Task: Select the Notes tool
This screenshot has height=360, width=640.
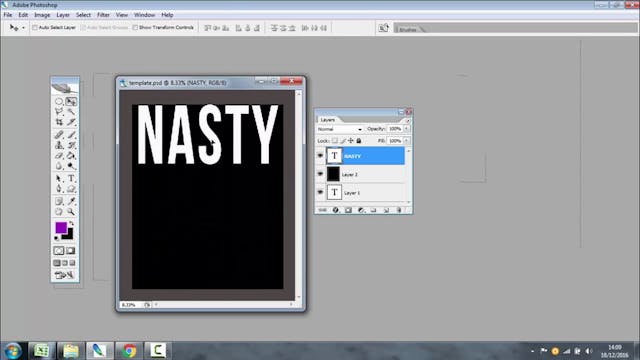Action: pos(59,201)
